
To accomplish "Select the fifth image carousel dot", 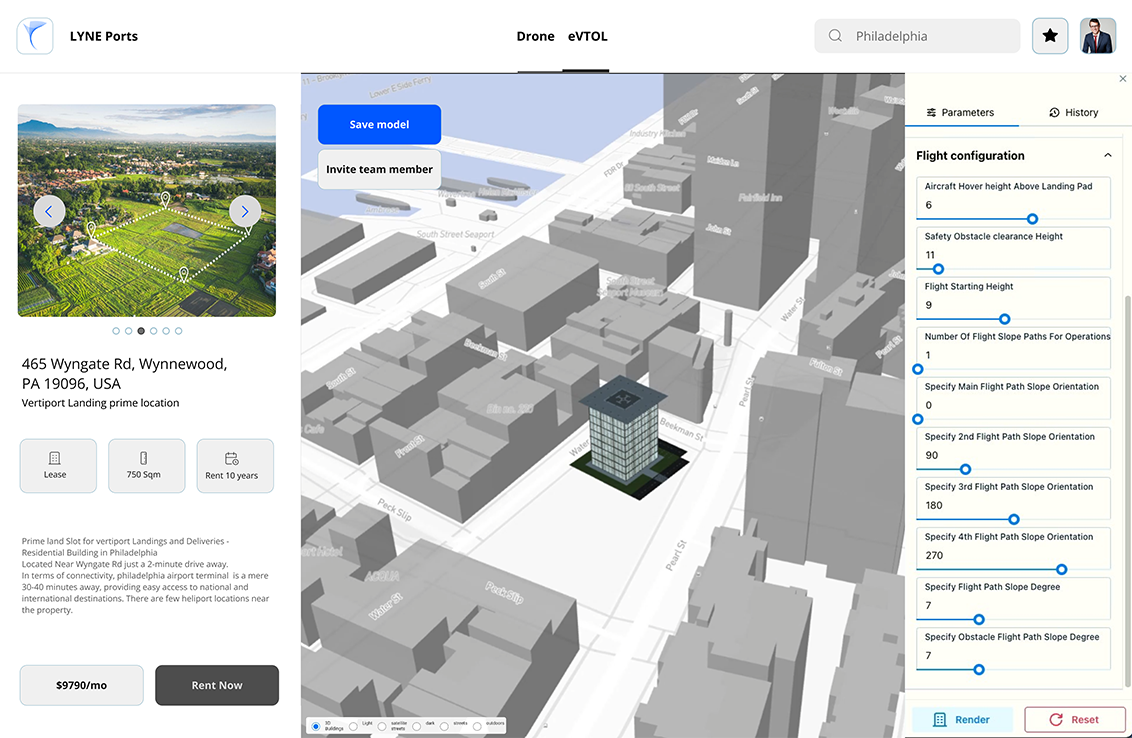I will 166,331.
